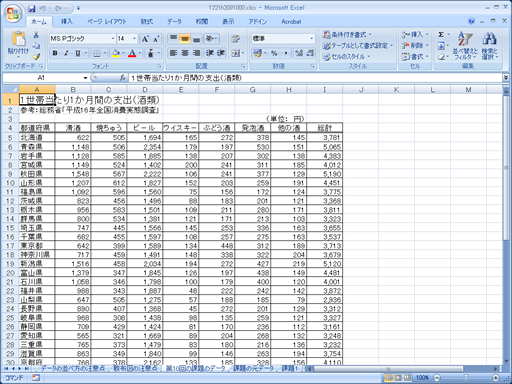Toggle italic formatting
The width and height of the screenshot is (512, 384).
[66, 53]
